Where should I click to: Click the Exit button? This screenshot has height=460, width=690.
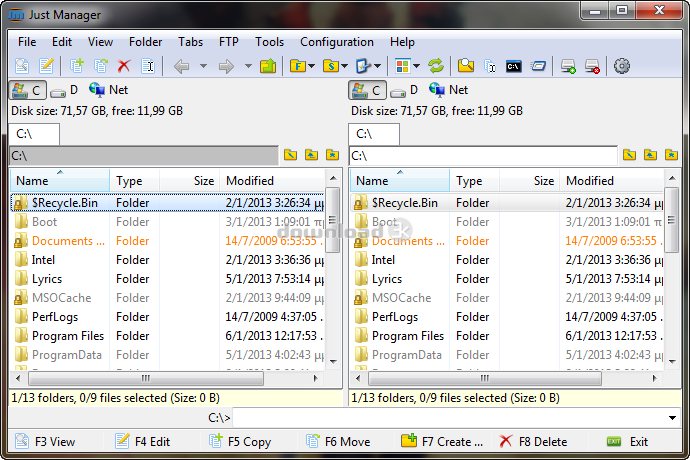tap(627, 442)
